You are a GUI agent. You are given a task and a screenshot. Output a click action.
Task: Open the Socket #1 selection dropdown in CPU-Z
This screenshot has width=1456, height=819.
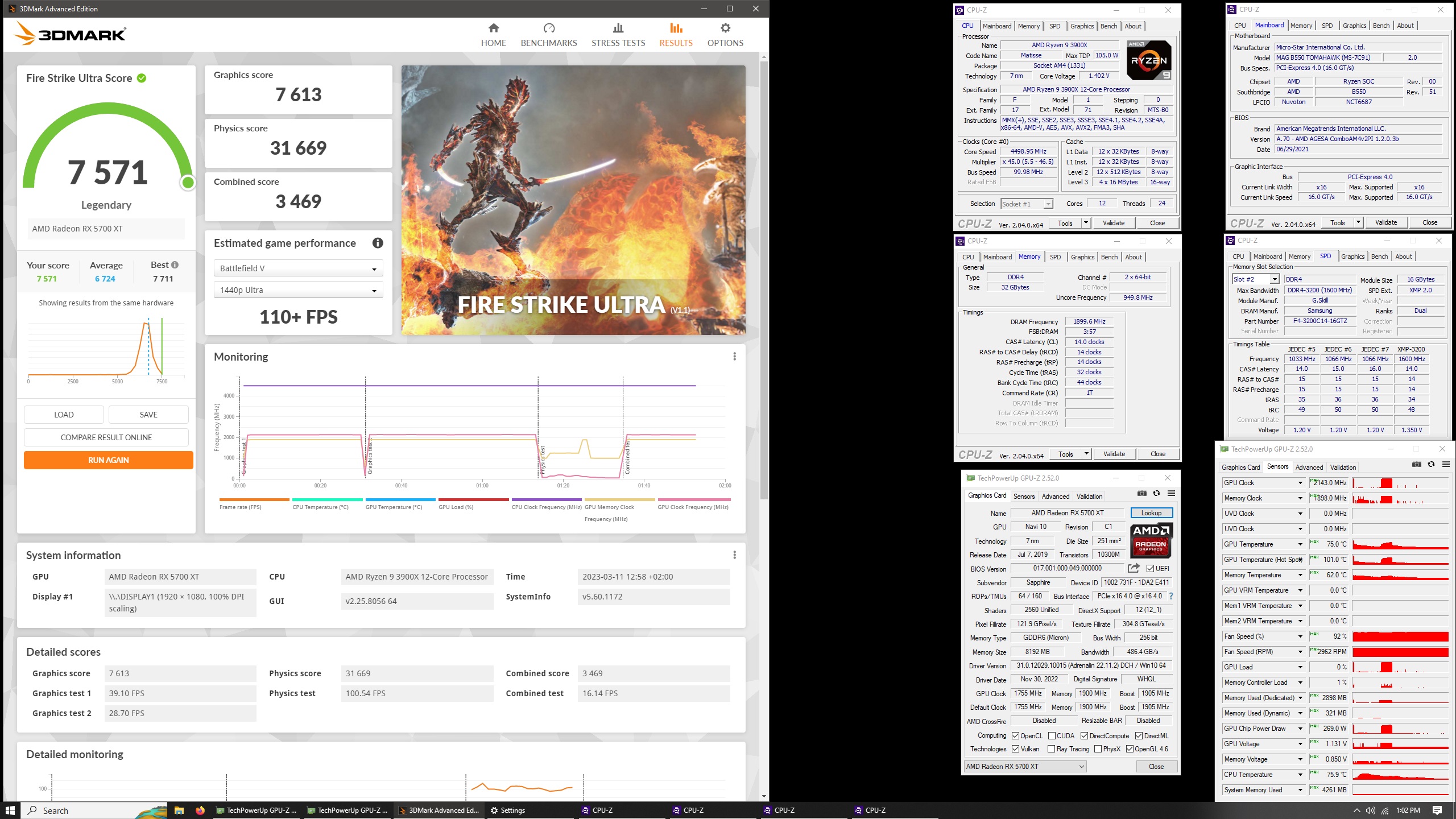click(1027, 204)
